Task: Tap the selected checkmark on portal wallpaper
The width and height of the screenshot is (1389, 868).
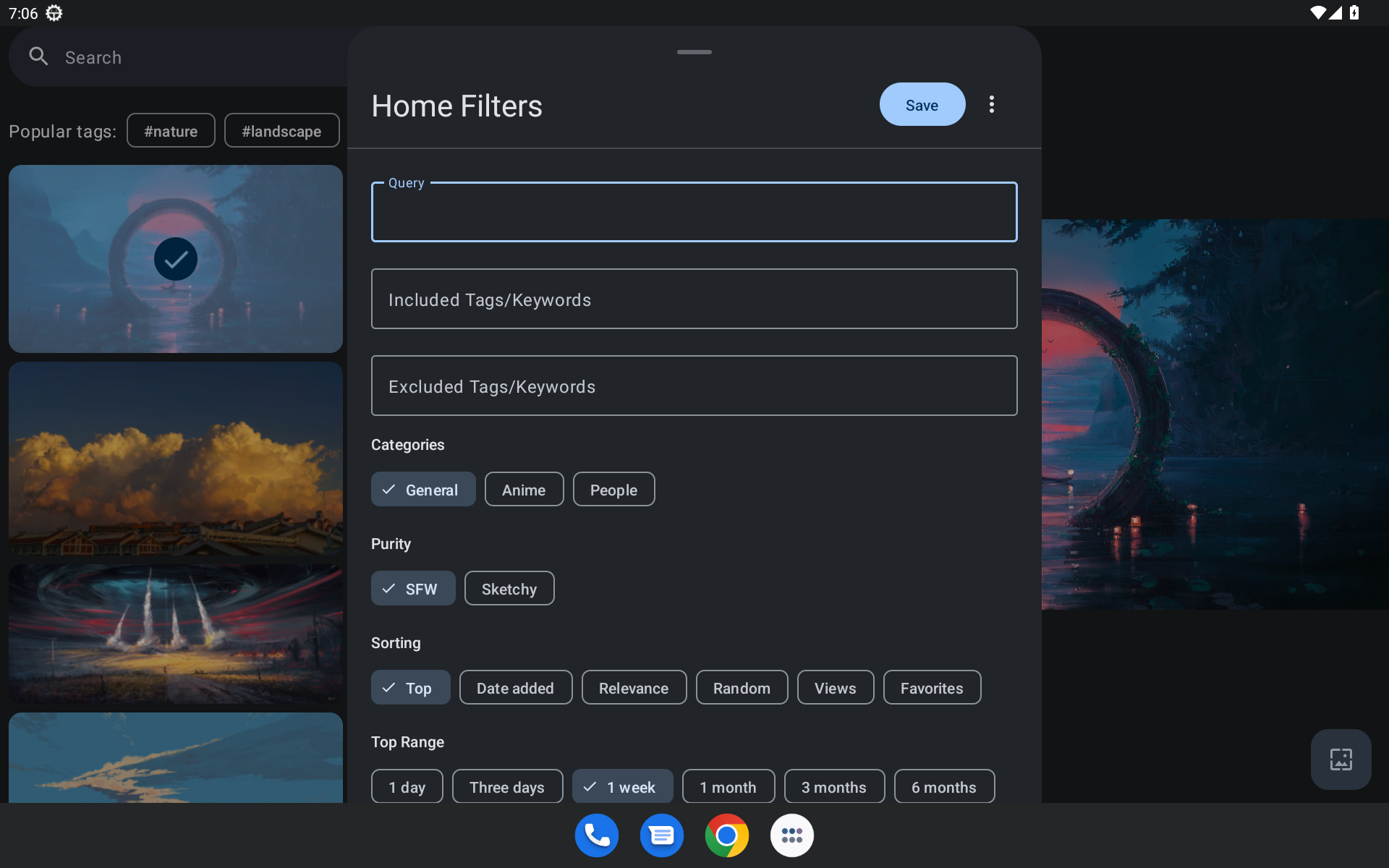Action: (176, 259)
